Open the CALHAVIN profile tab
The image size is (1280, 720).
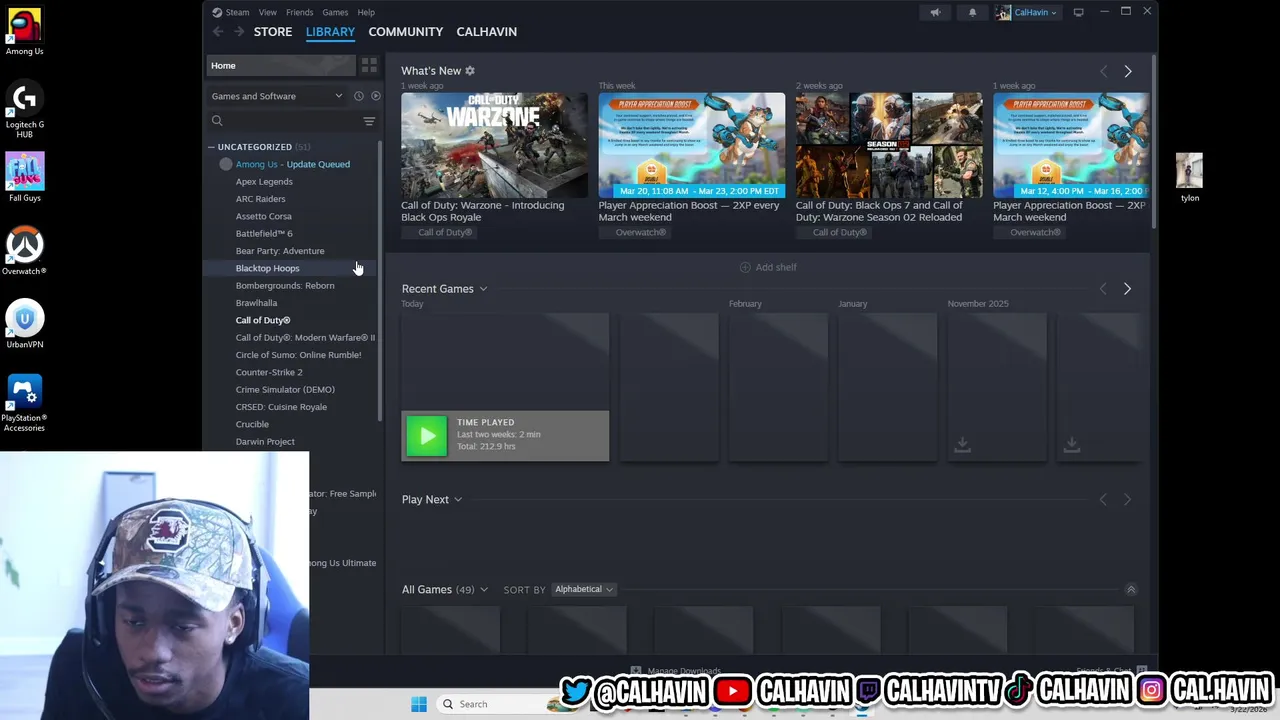487,32
